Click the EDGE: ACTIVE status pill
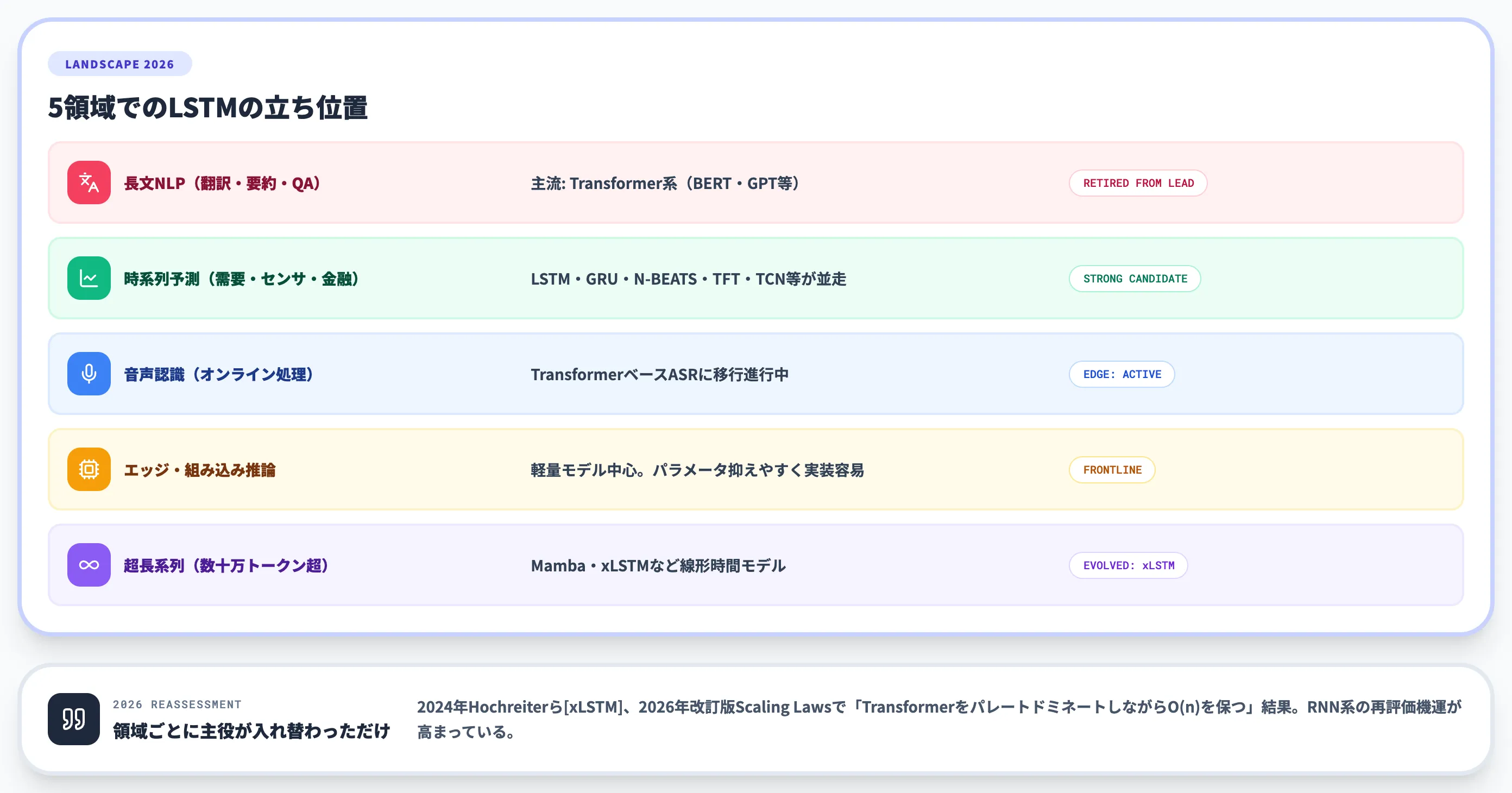The height and width of the screenshot is (793, 1512). 1122,374
